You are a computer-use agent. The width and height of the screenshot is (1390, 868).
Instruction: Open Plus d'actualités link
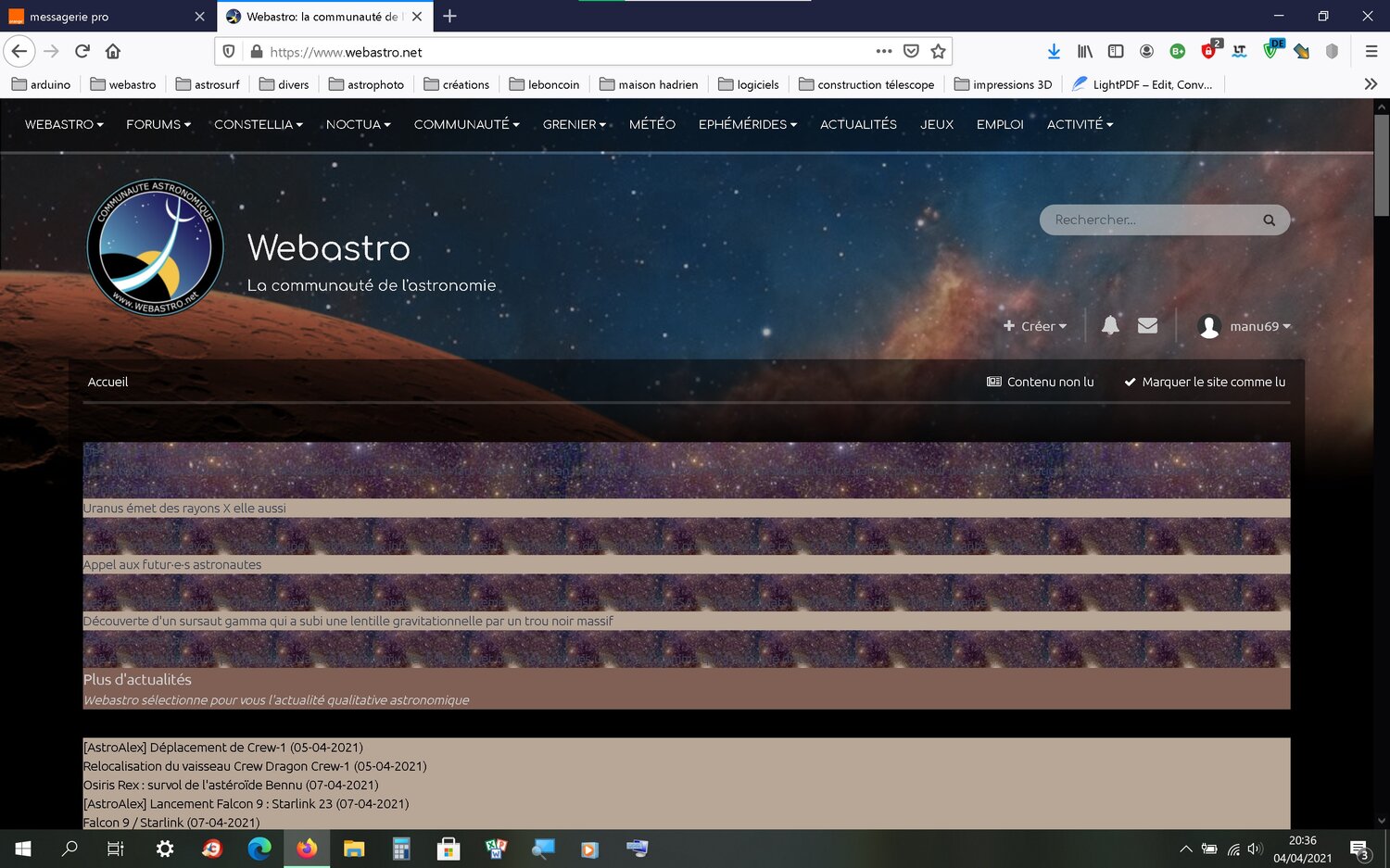pos(137,679)
